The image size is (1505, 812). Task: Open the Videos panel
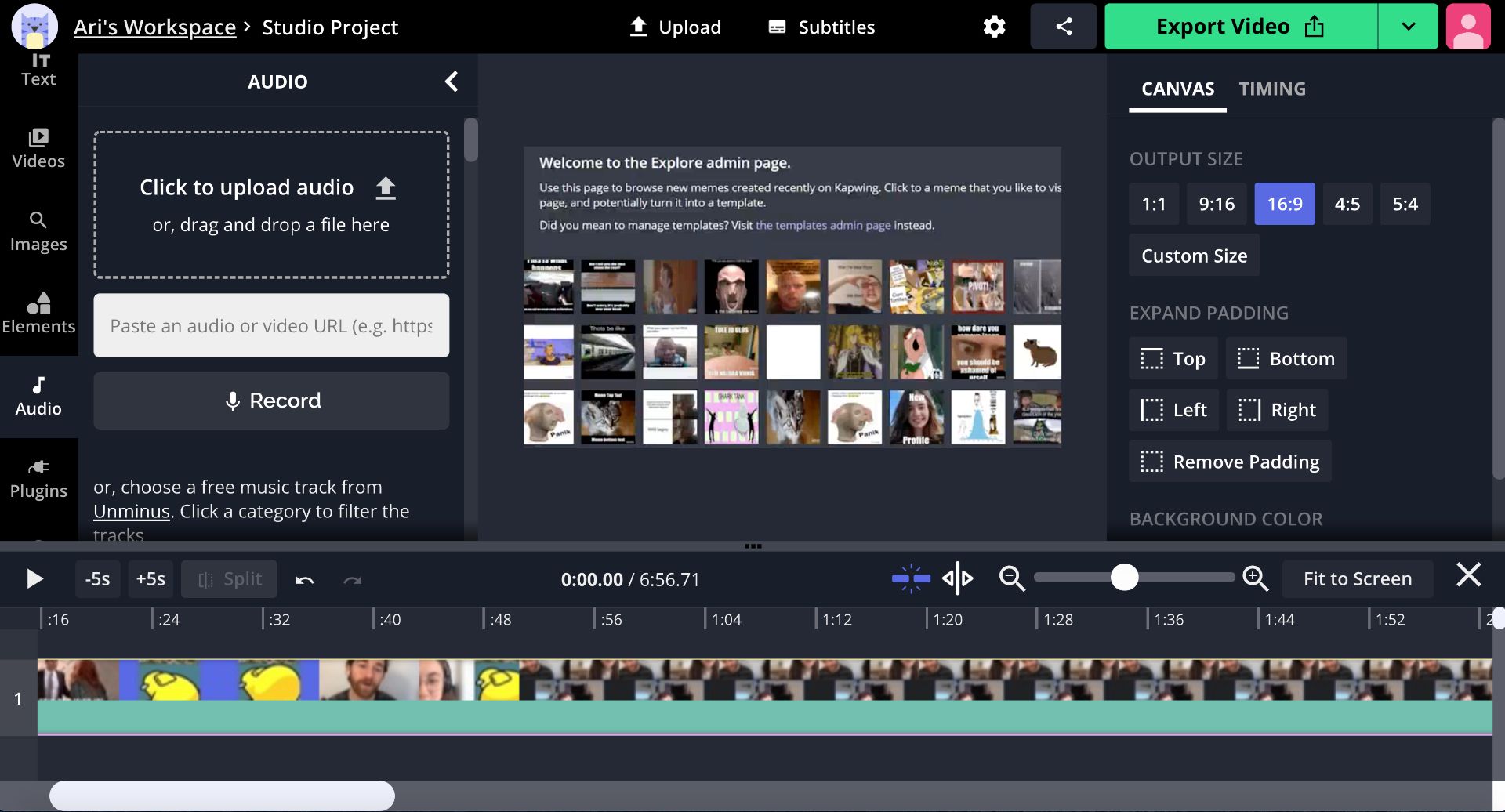[x=37, y=149]
